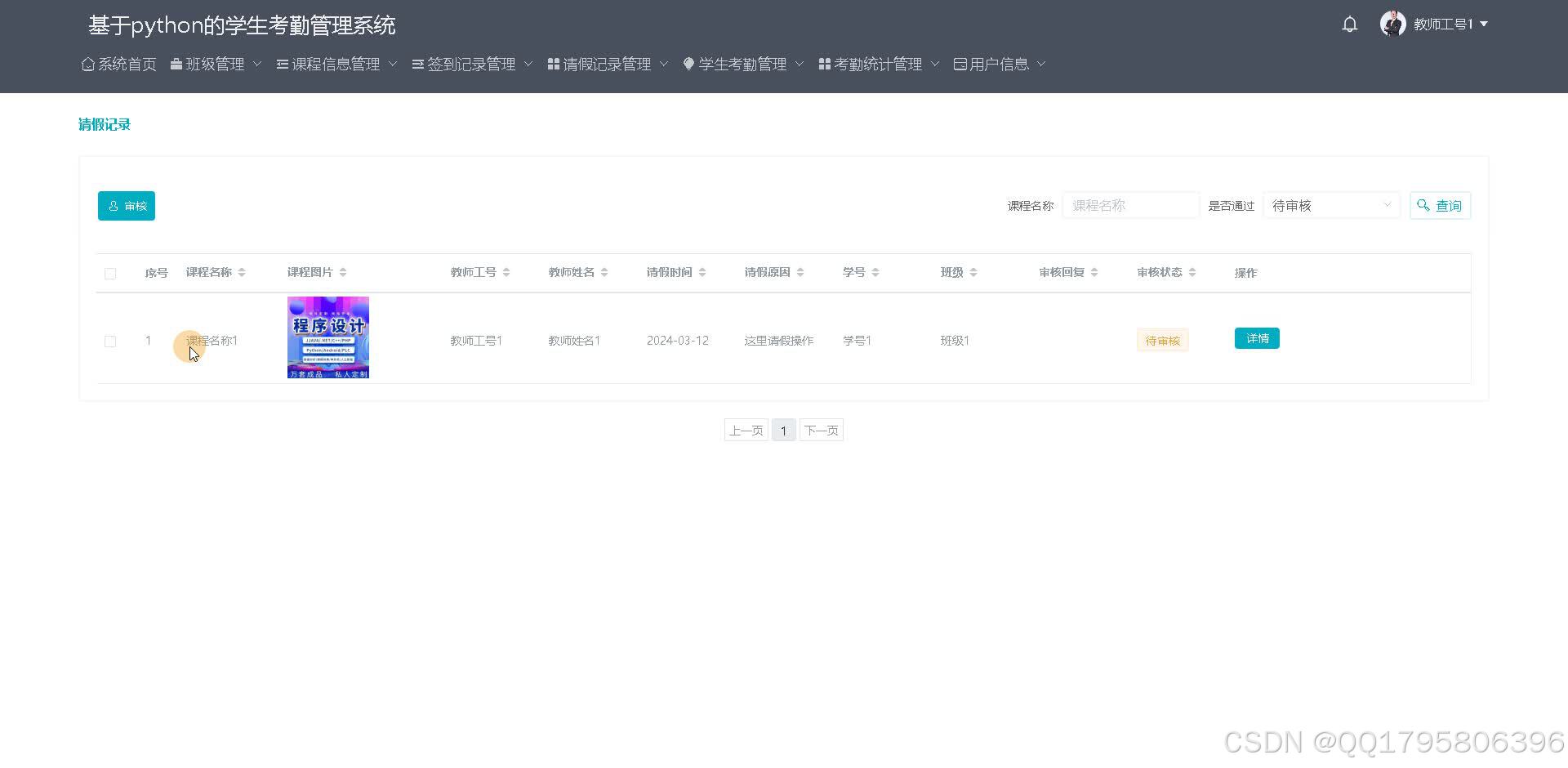Expand the 用户信息 menu chevron
The height and width of the screenshot is (768, 1568).
click(x=1041, y=64)
